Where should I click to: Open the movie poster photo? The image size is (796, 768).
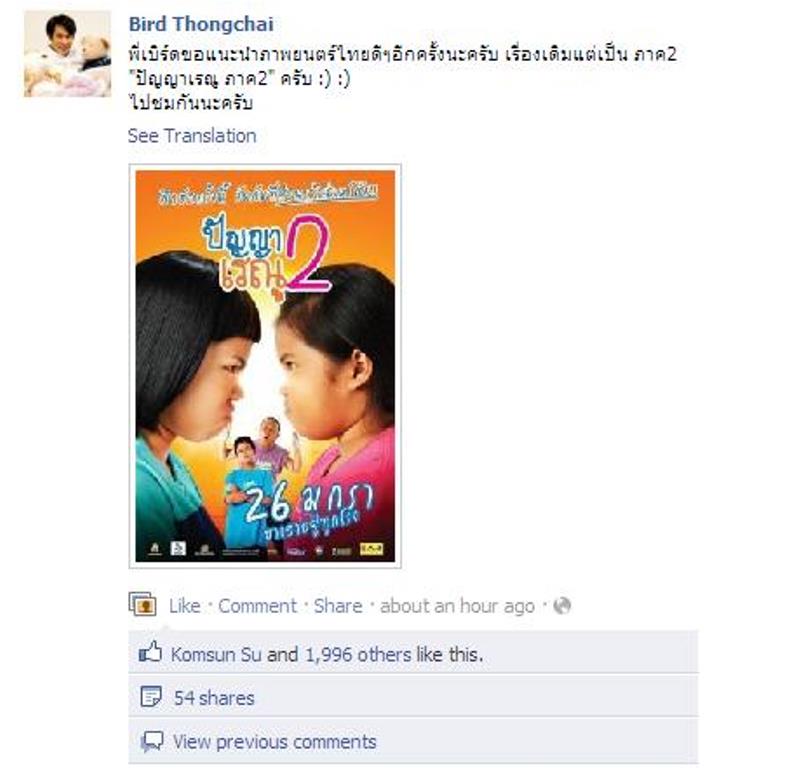[x=265, y=366]
